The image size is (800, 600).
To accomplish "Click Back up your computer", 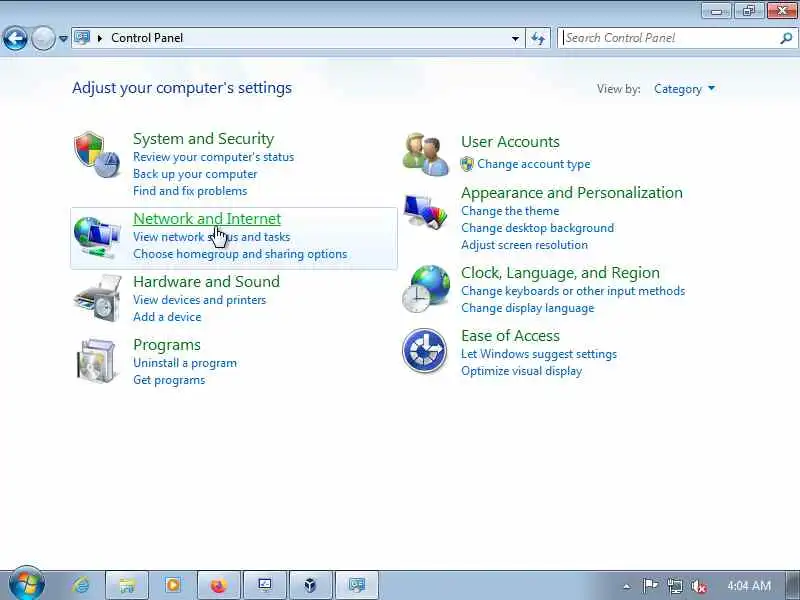I will click(x=195, y=173).
